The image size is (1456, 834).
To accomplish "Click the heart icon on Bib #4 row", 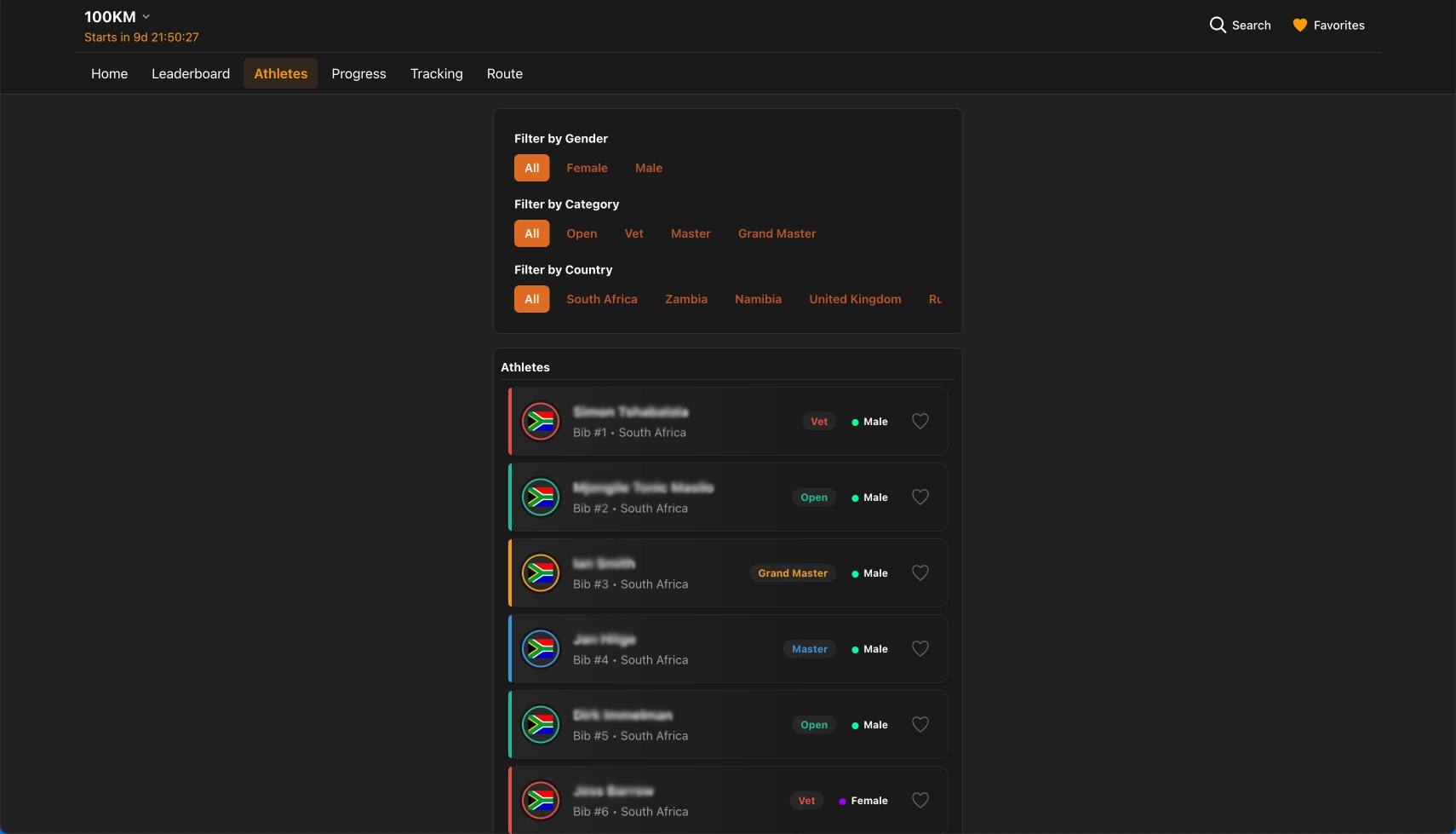I will (x=920, y=648).
